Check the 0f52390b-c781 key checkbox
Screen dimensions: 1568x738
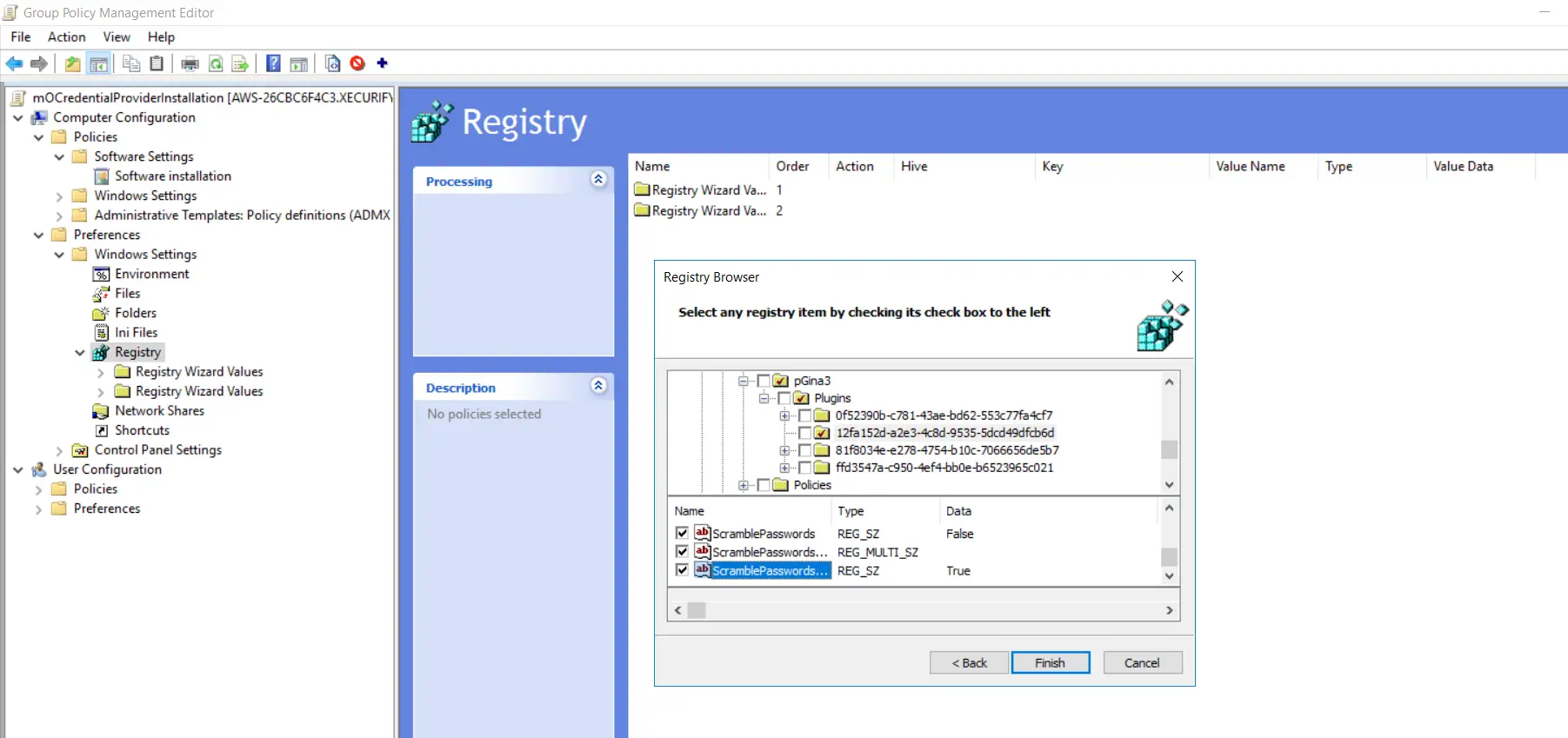pyautogui.click(x=805, y=416)
